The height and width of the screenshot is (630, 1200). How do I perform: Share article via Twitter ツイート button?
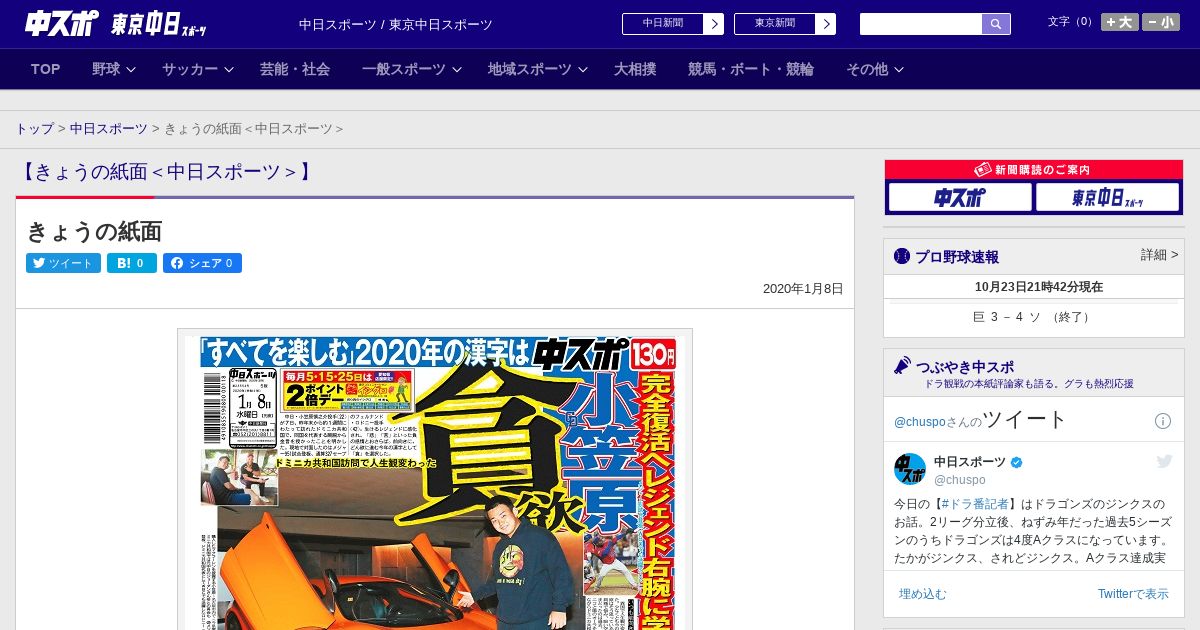[x=63, y=263]
